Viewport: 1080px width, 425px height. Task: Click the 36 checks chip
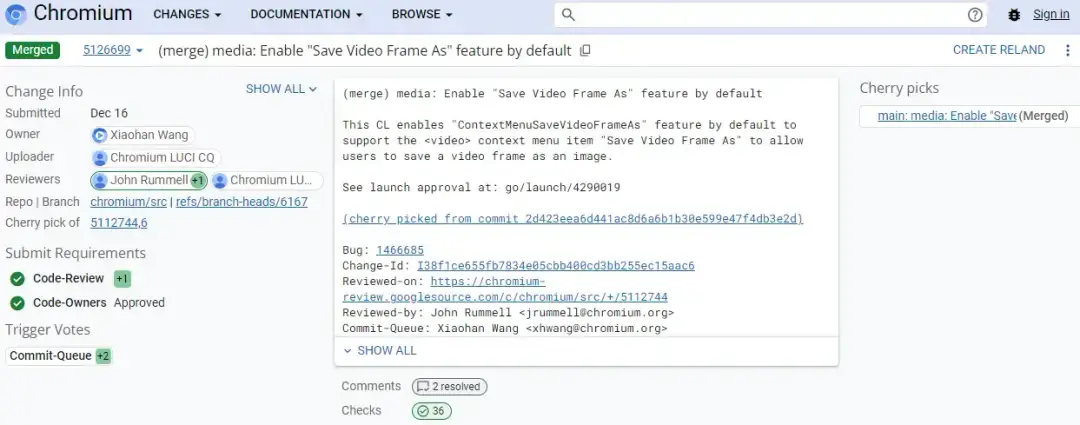click(432, 411)
